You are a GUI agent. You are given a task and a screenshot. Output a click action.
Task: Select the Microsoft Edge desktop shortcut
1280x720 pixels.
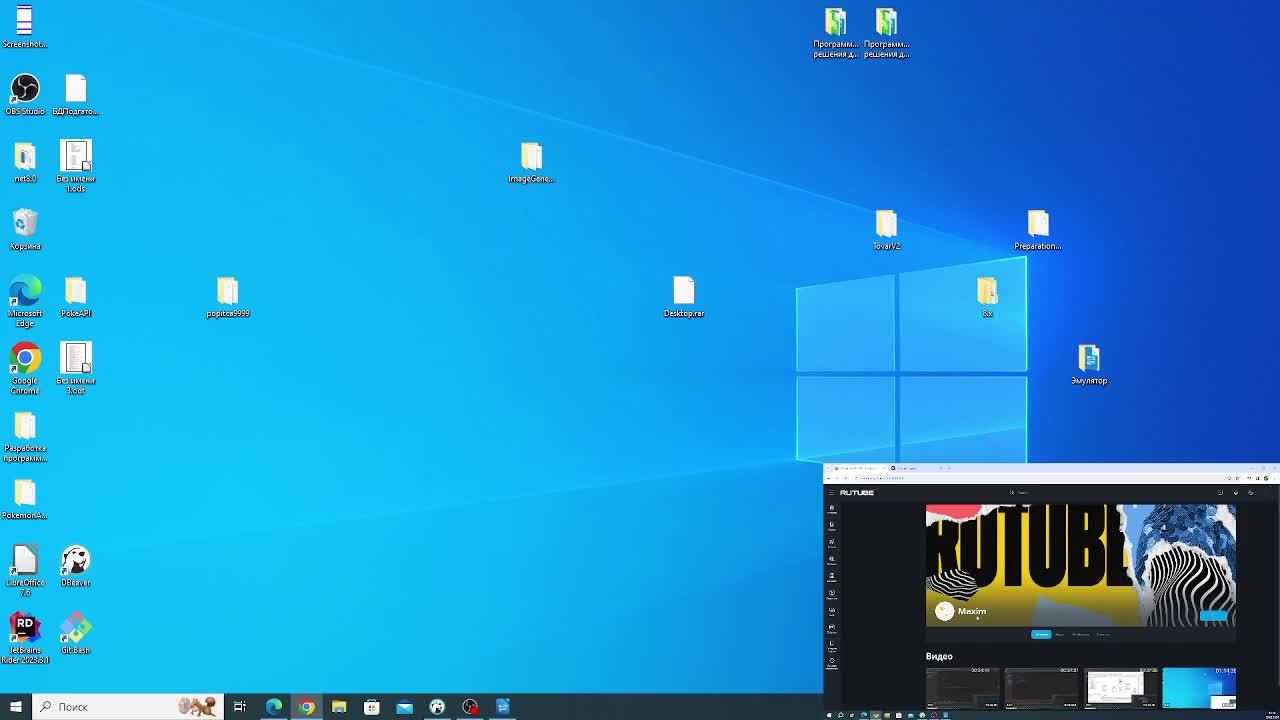25,302
